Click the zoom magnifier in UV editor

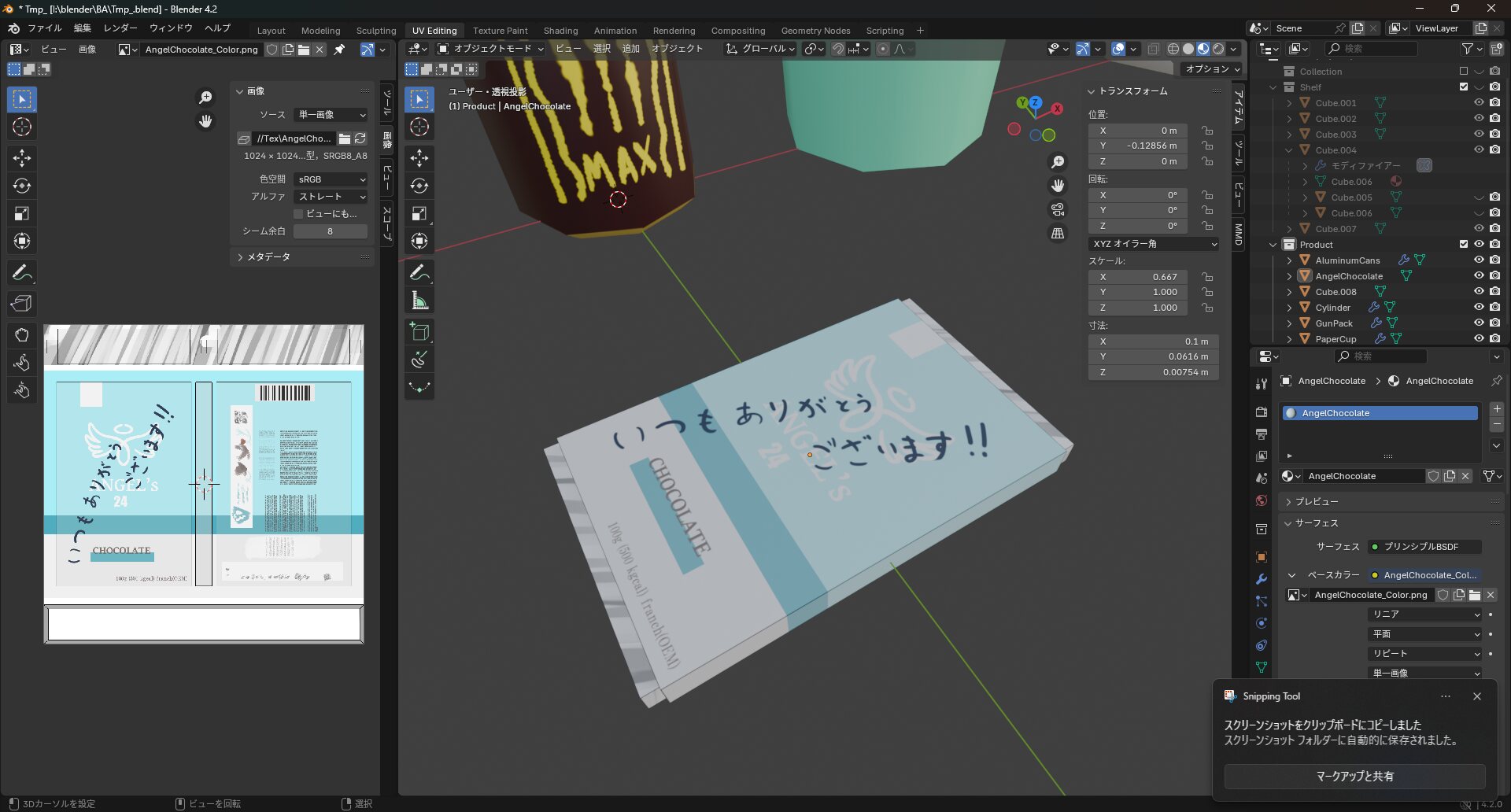pyautogui.click(x=205, y=97)
